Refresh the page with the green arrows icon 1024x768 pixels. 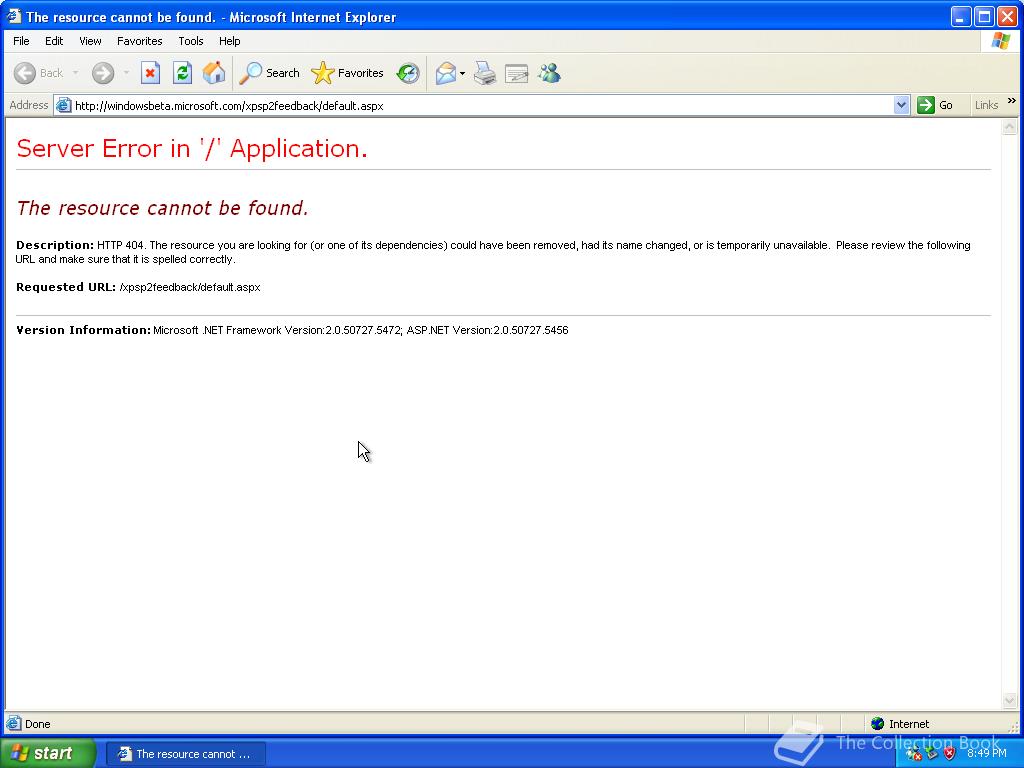(x=182, y=73)
